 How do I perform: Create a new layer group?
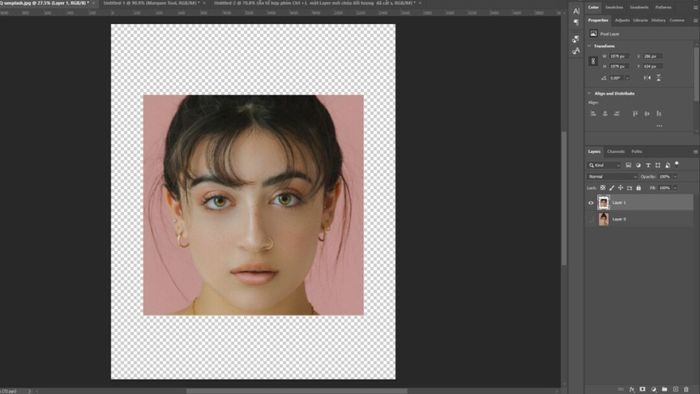[664, 390]
